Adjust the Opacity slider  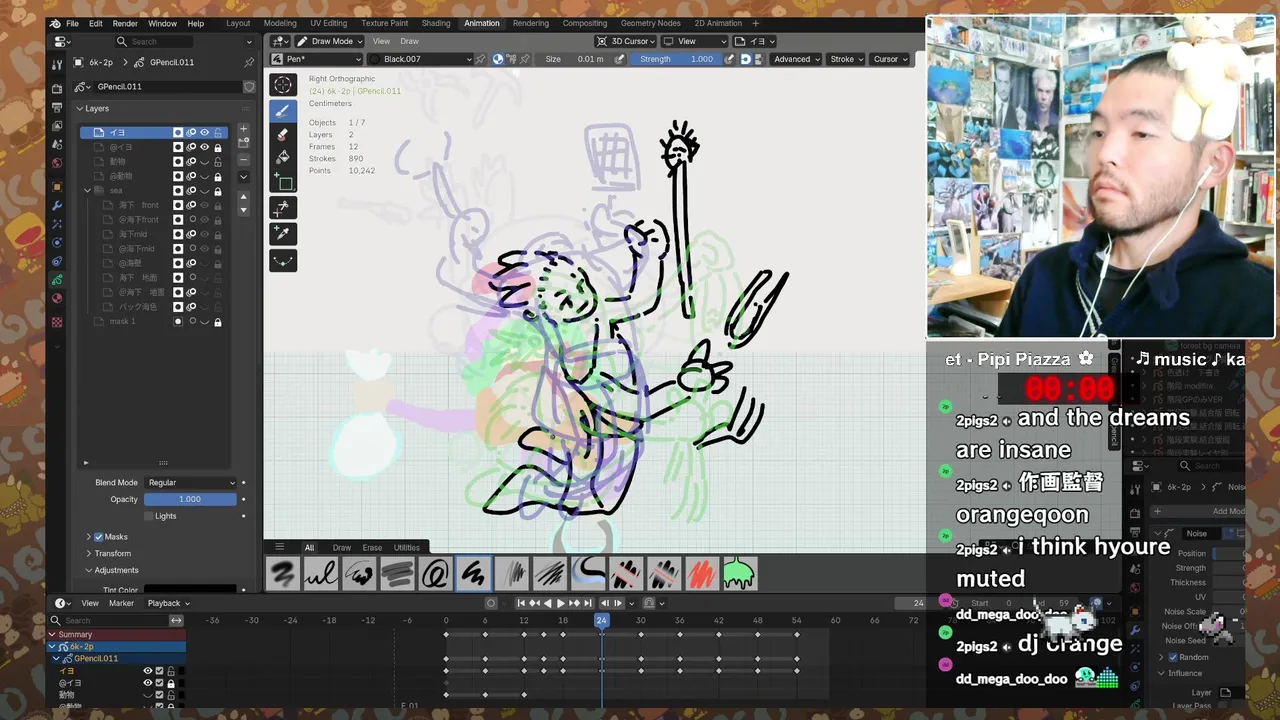[x=190, y=499]
